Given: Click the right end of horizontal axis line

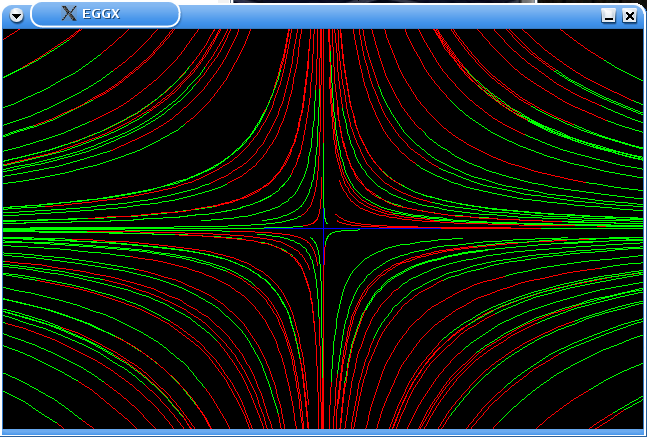Looking at the screenshot, I should (x=639, y=229).
